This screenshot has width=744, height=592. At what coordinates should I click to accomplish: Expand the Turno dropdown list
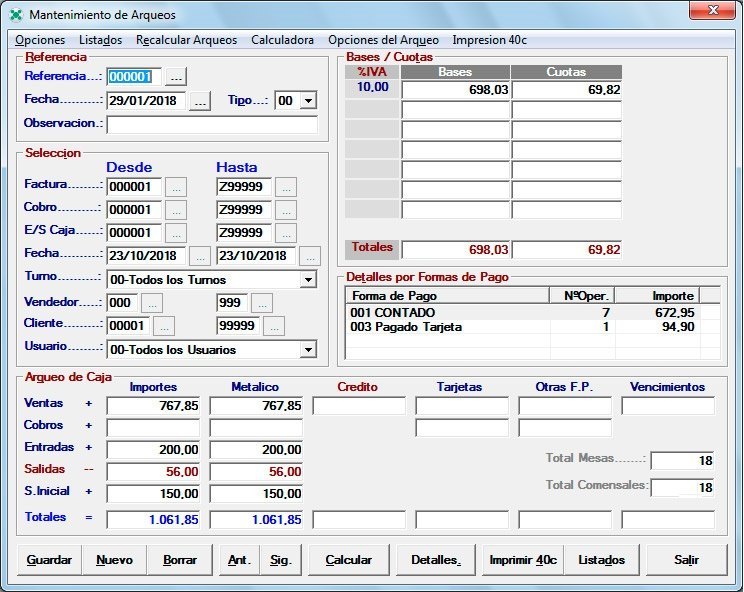[307, 280]
